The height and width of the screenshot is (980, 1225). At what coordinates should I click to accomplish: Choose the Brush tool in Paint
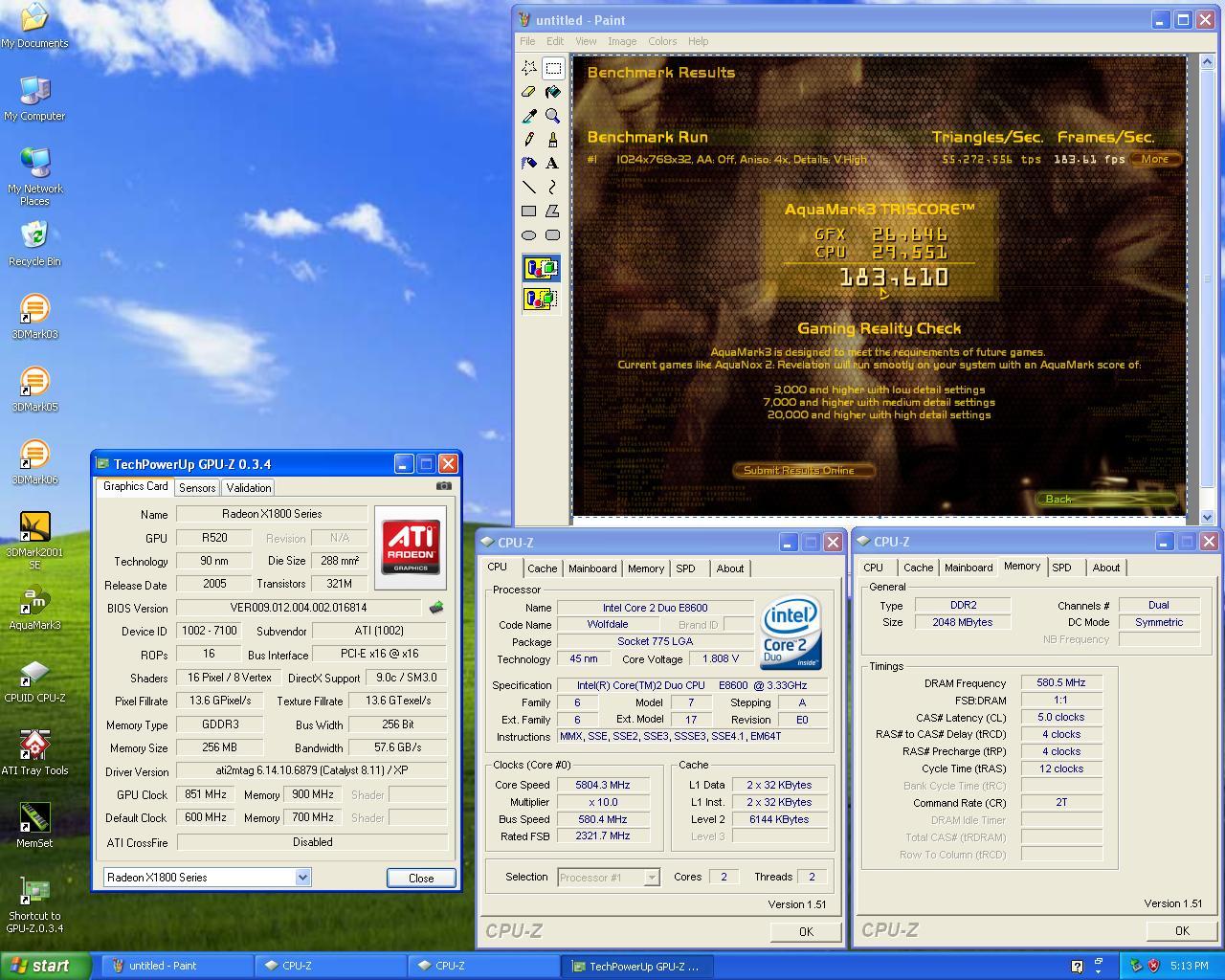click(553, 140)
